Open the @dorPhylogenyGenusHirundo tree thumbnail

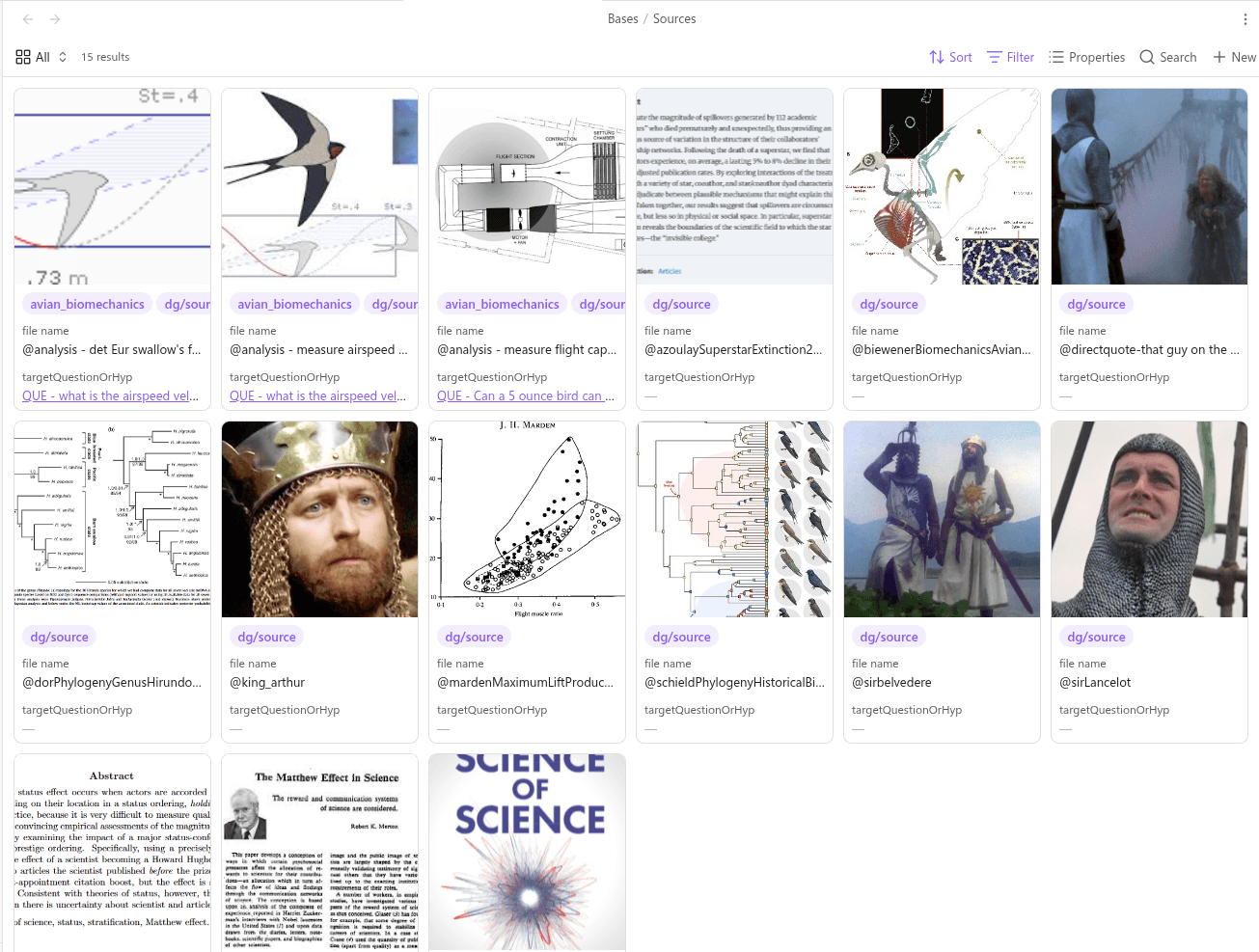click(113, 520)
